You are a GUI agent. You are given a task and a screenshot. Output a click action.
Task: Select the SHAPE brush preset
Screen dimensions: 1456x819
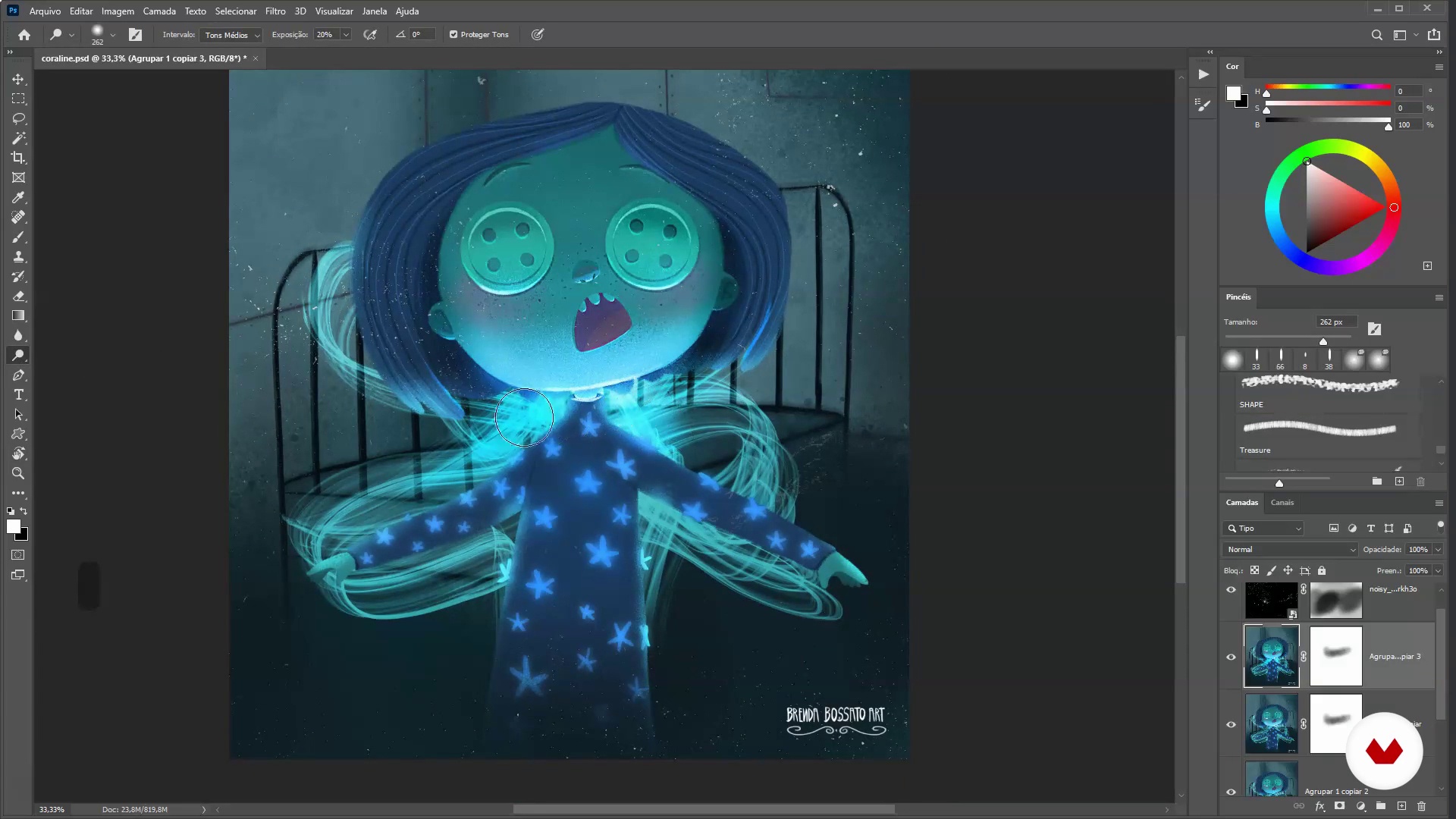click(1327, 392)
